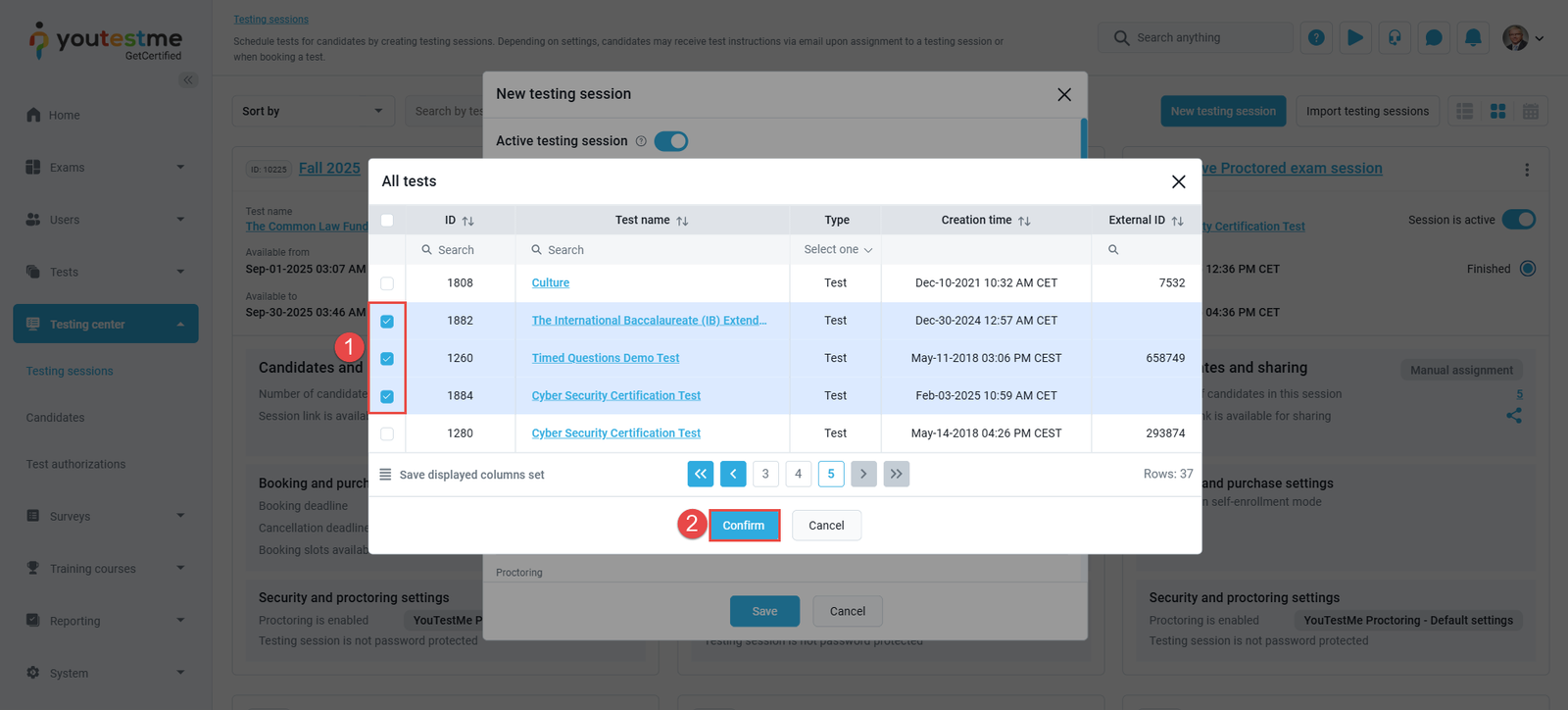Open the Type filter Select one dropdown
The height and width of the screenshot is (710, 1568).
click(x=838, y=250)
